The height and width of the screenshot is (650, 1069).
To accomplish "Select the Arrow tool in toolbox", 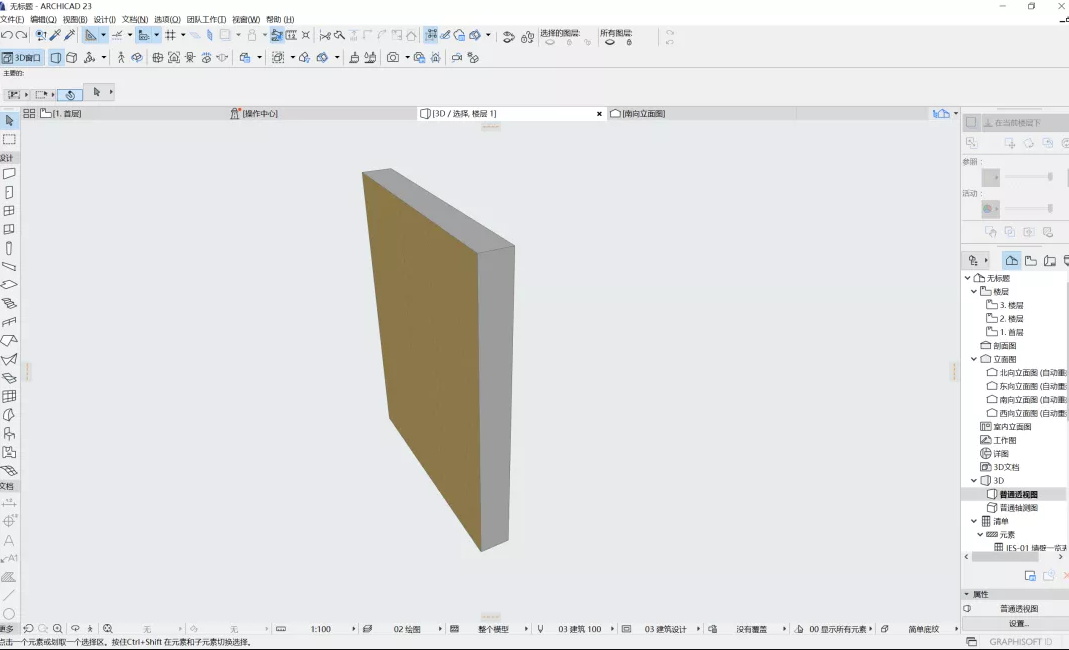I will [9, 121].
